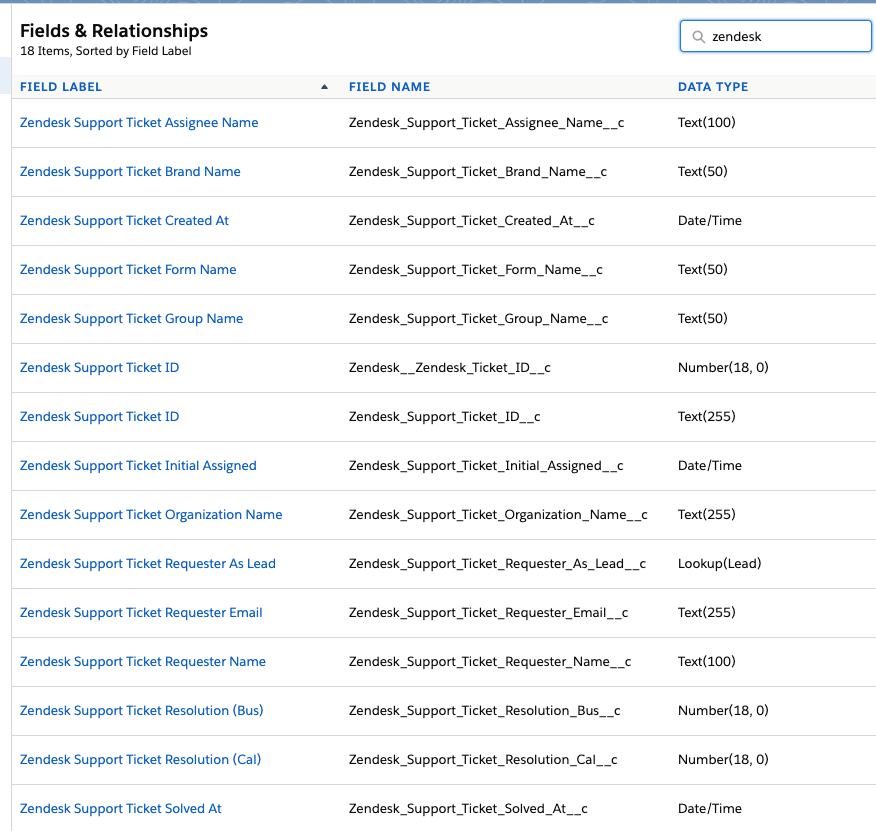Sort by the Field Label column header

[61, 87]
